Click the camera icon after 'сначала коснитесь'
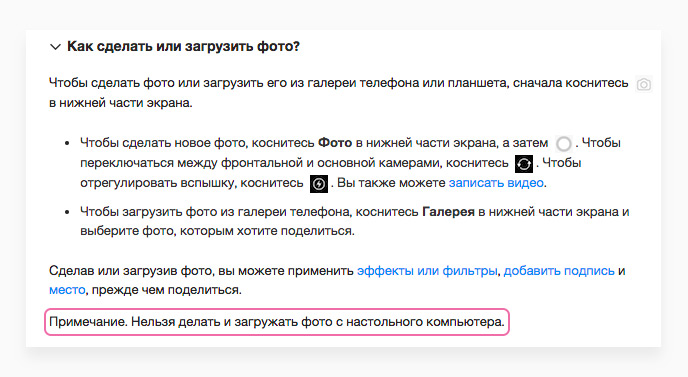This screenshot has height=377, width=688. 644,84
